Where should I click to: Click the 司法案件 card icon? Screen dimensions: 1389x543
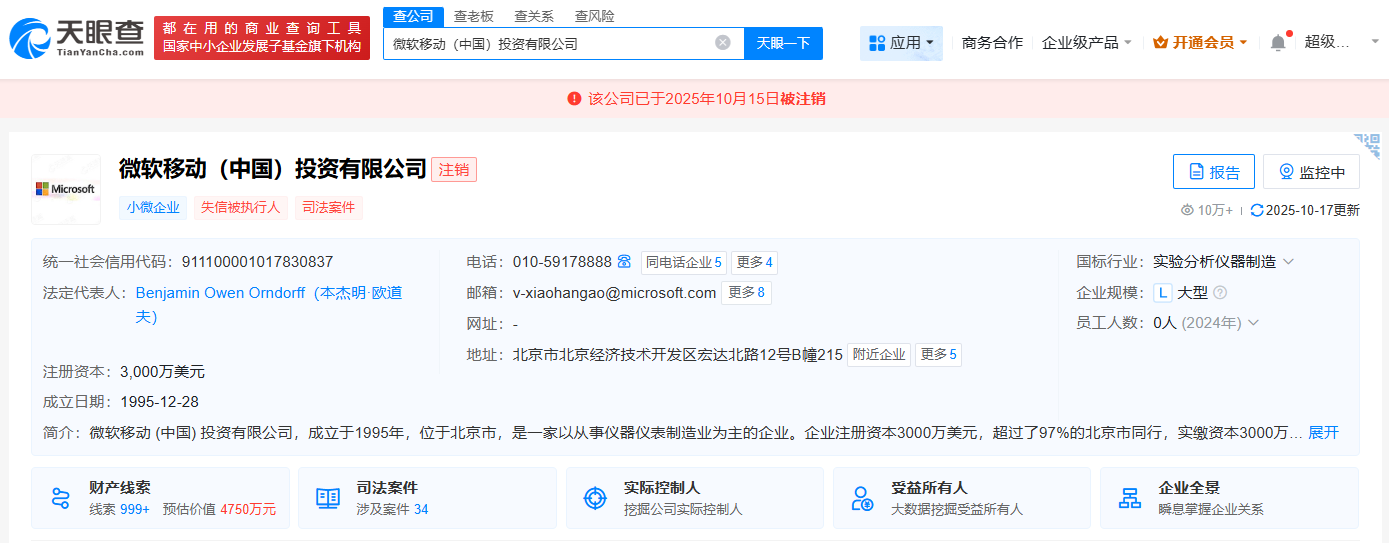tap(328, 498)
